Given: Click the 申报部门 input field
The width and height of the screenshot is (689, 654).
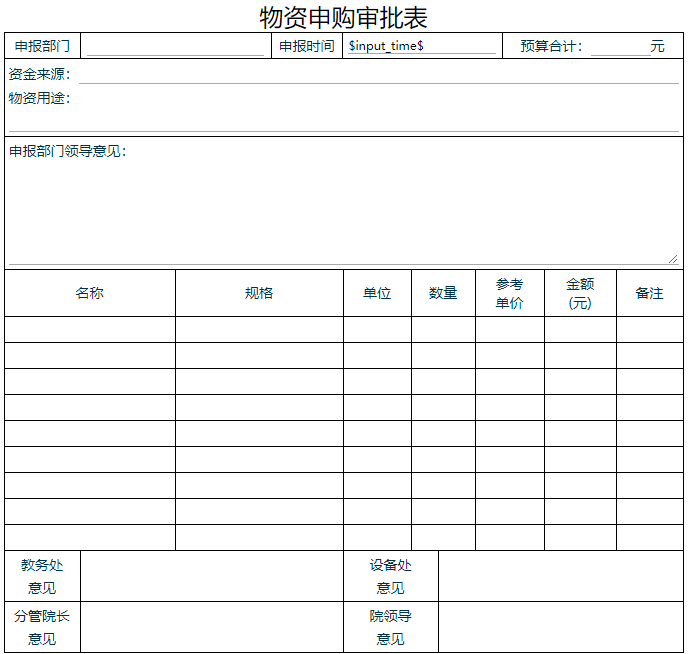Looking at the screenshot, I should 175,46.
